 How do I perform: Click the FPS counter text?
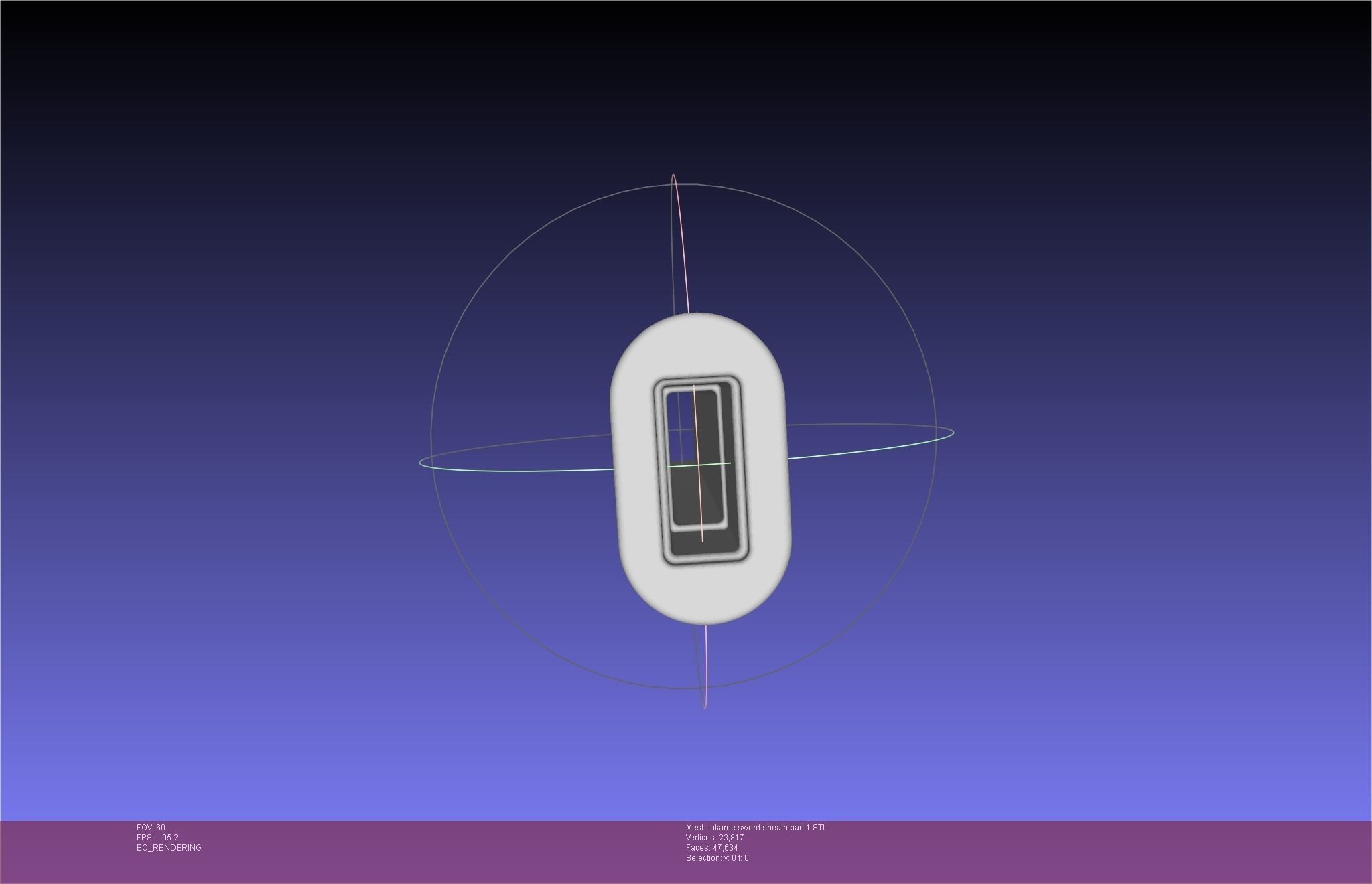tap(157, 838)
